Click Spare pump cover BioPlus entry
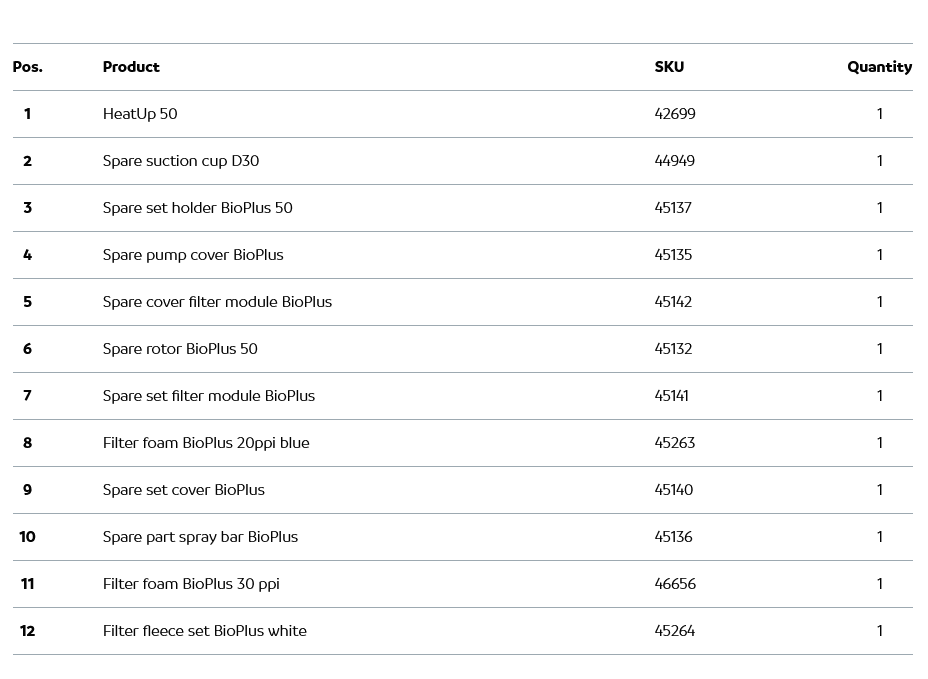 (193, 255)
